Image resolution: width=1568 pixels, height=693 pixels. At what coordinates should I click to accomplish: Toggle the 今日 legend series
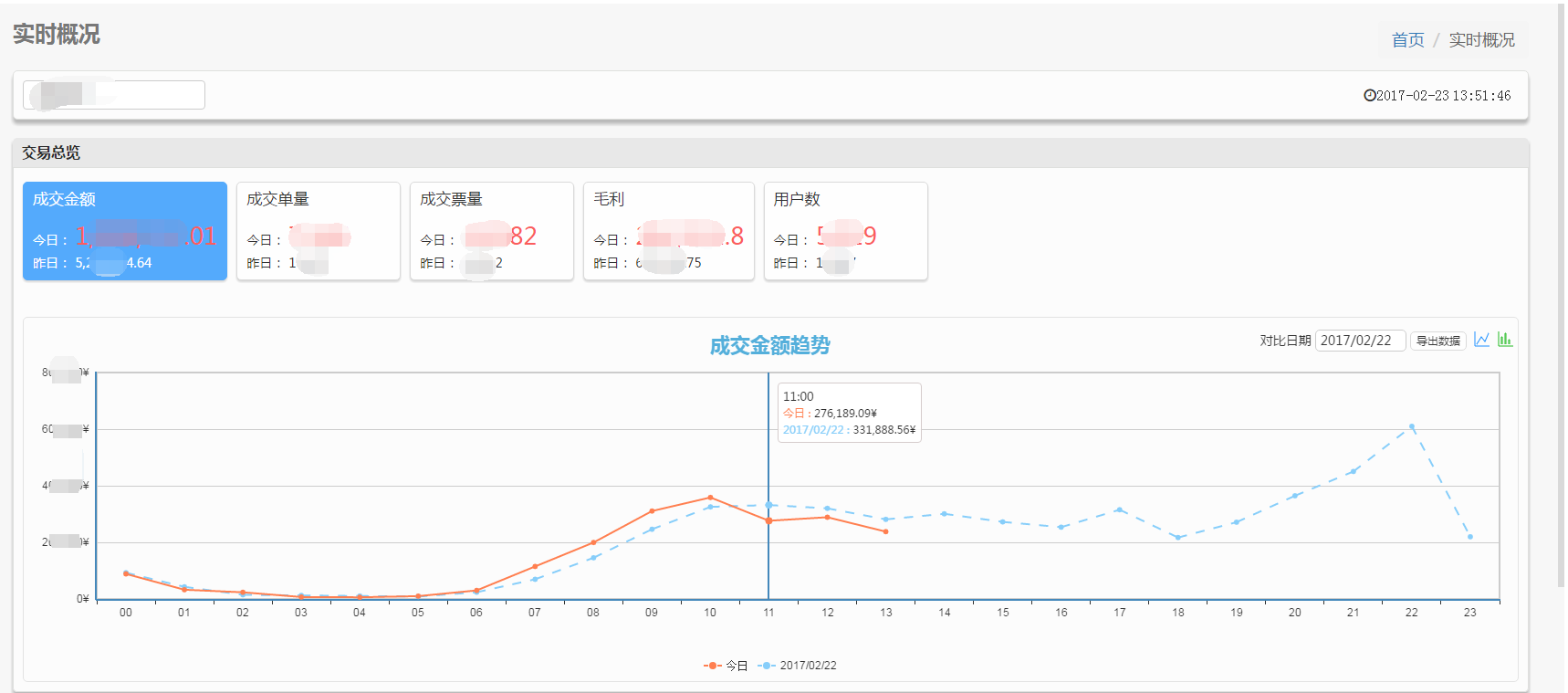726,666
